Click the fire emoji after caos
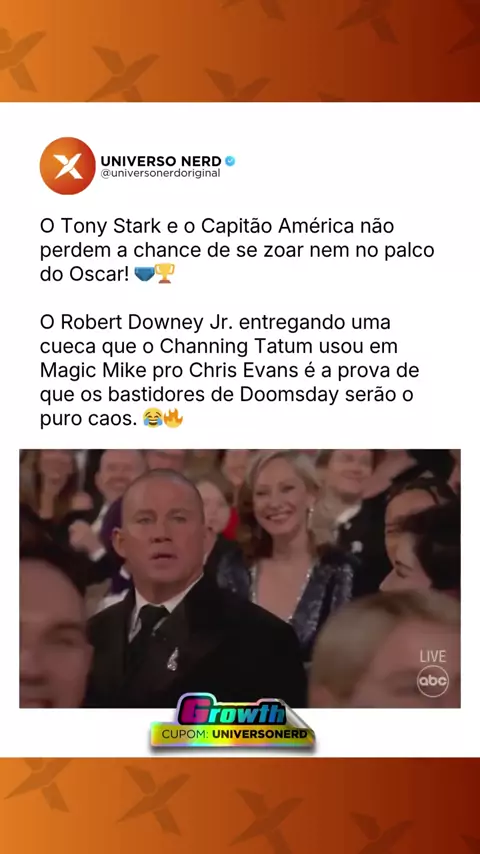The height and width of the screenshot is (854, 480). (173, 418)
